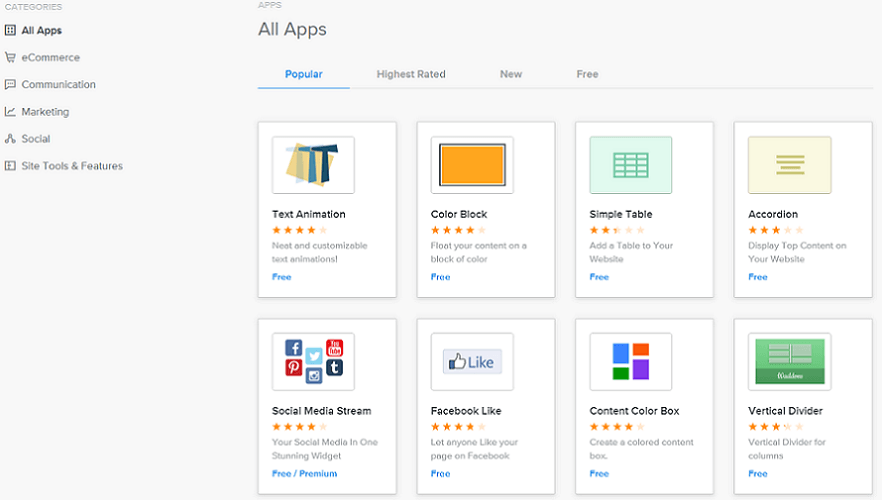Click the Simple Table star rating
Image resolution: width=882 pixels, height=500 pixels.
617,230
